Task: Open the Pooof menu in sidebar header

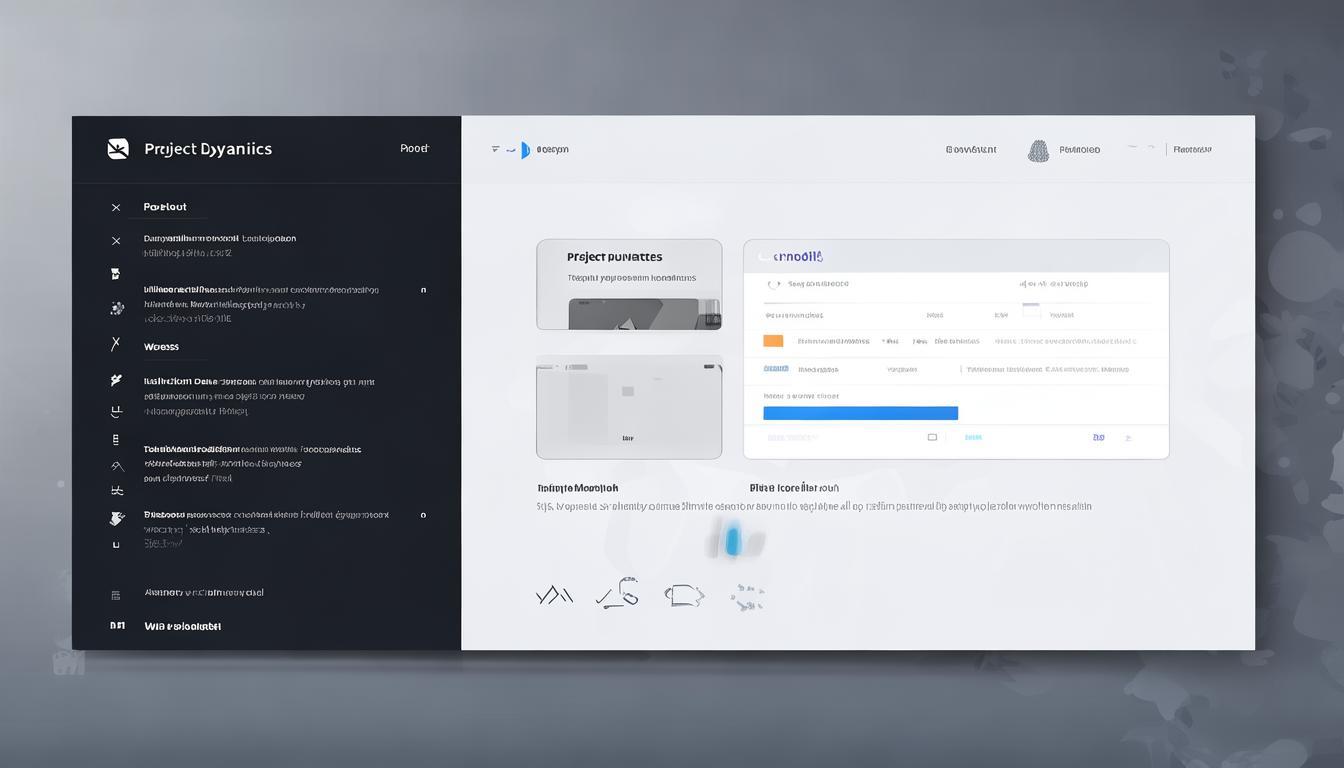Action: tap(414, 149)
